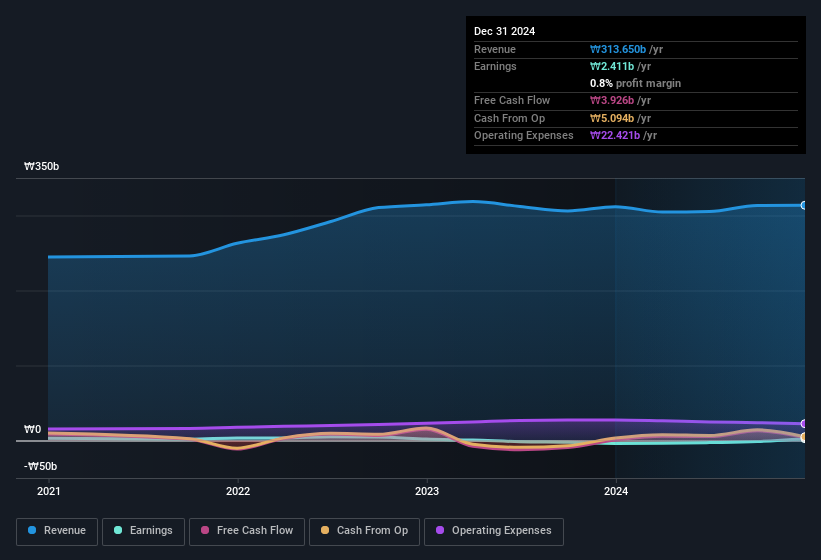
Task: Toggle the Earnings legend button
Action: 143,531
